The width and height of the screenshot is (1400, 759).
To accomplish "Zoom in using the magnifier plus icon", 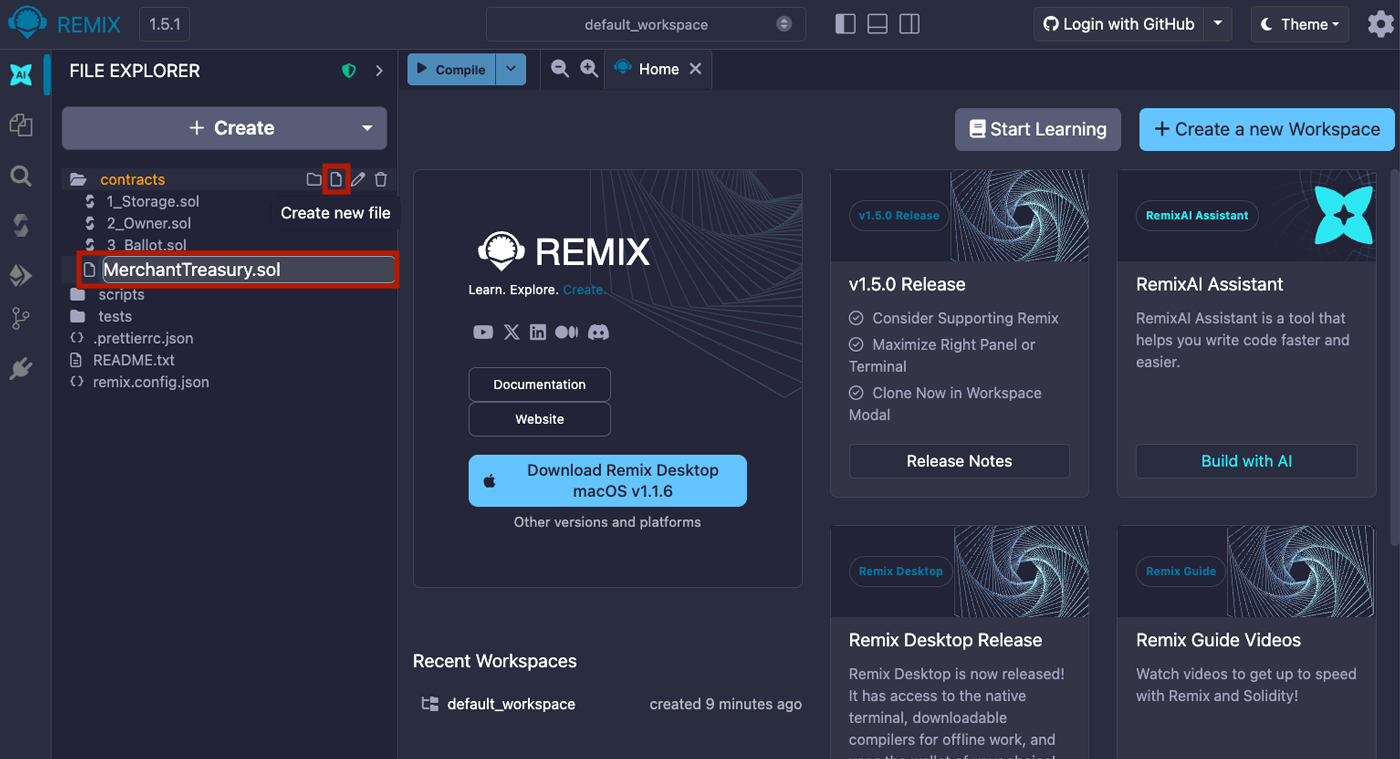I will tap(590, 69).
